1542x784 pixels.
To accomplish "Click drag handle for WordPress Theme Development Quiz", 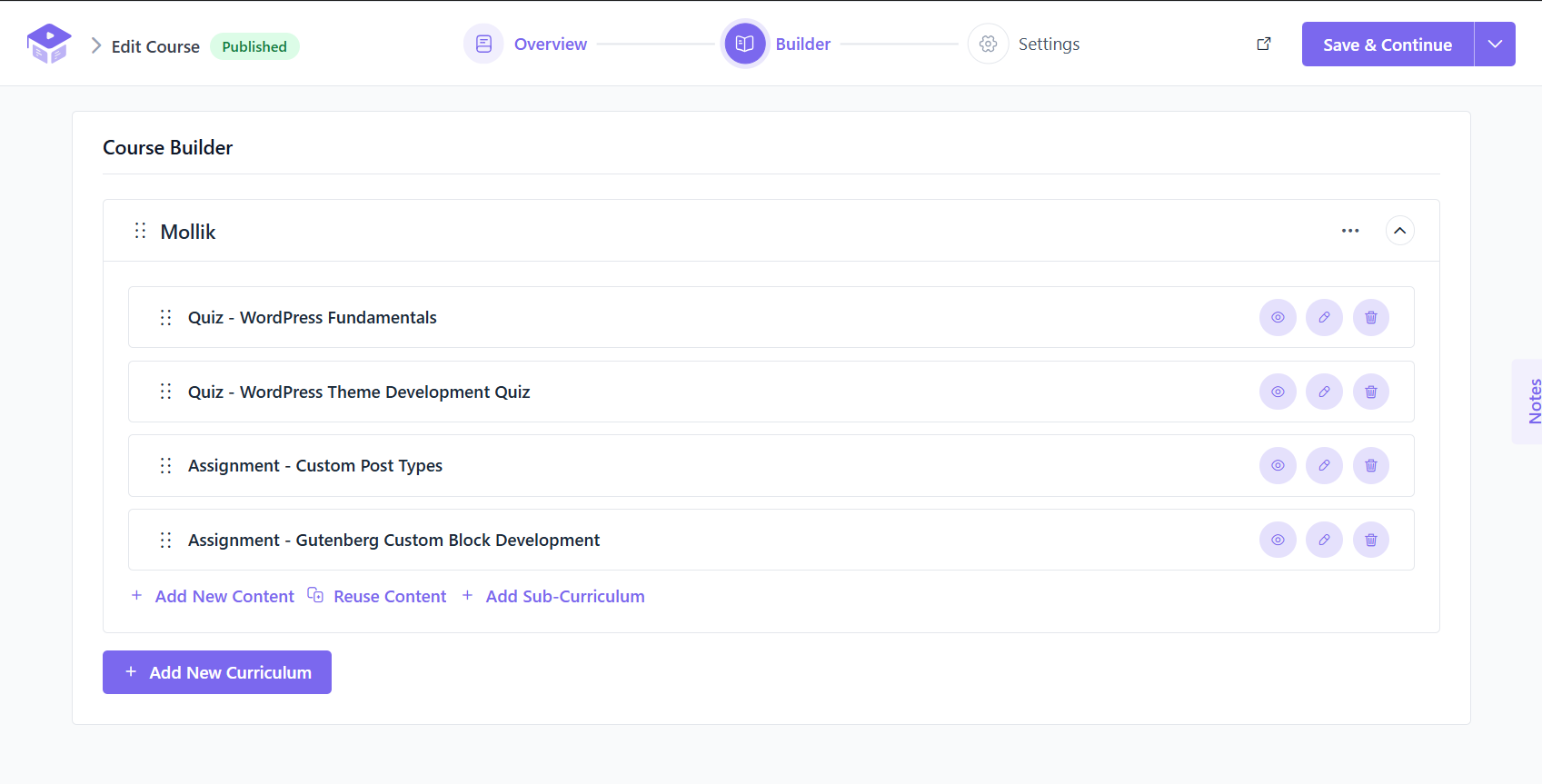I will 165,392.
